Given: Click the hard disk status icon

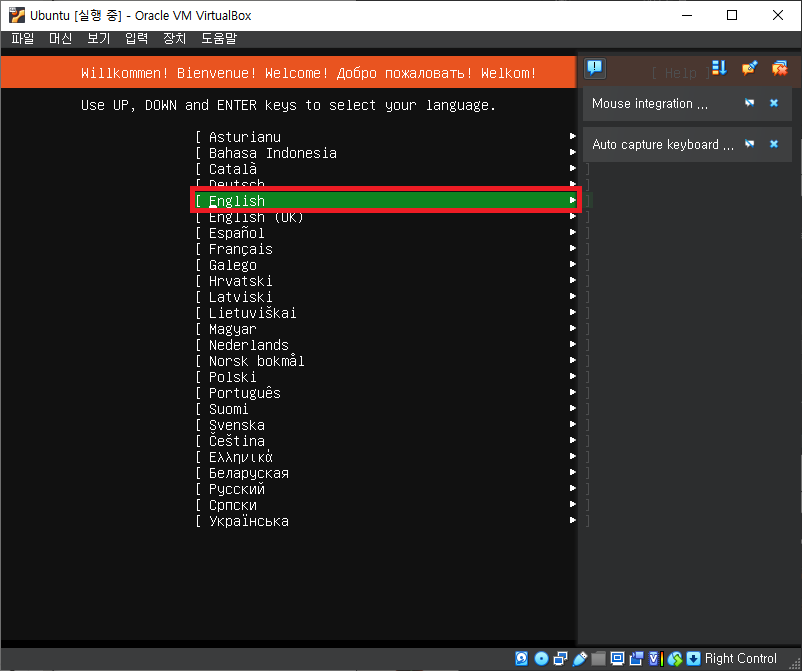Looking at the screenshot, I should [x=521, y=658].
